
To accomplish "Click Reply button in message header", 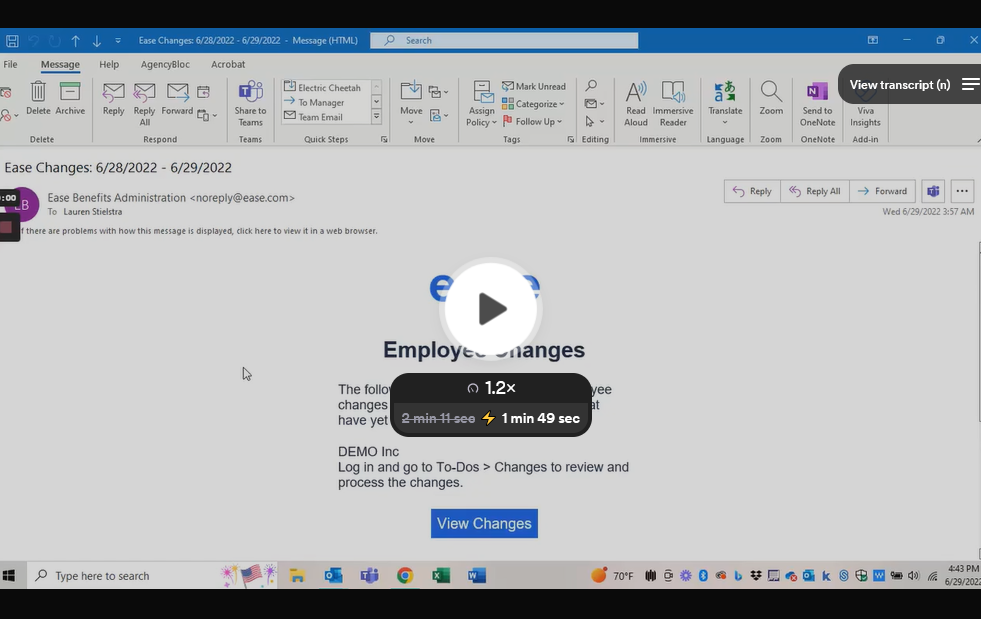I will 752,191.
